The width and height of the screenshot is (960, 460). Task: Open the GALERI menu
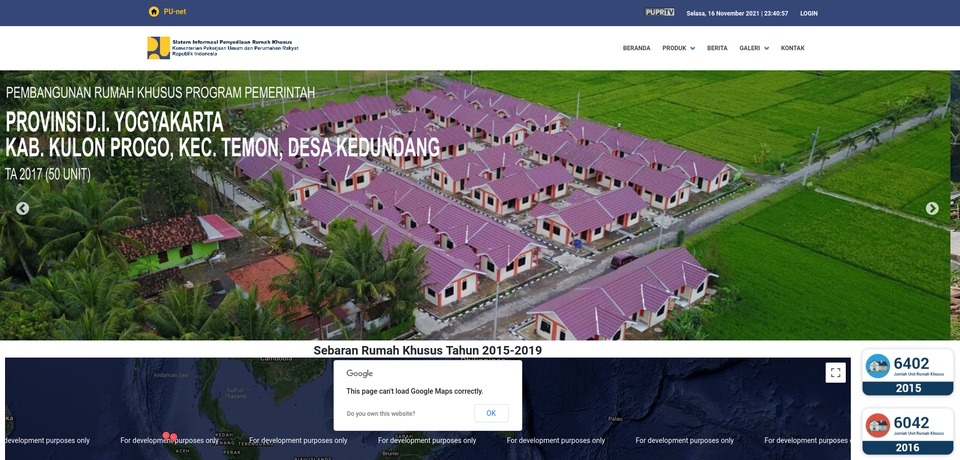click(749, 48)
